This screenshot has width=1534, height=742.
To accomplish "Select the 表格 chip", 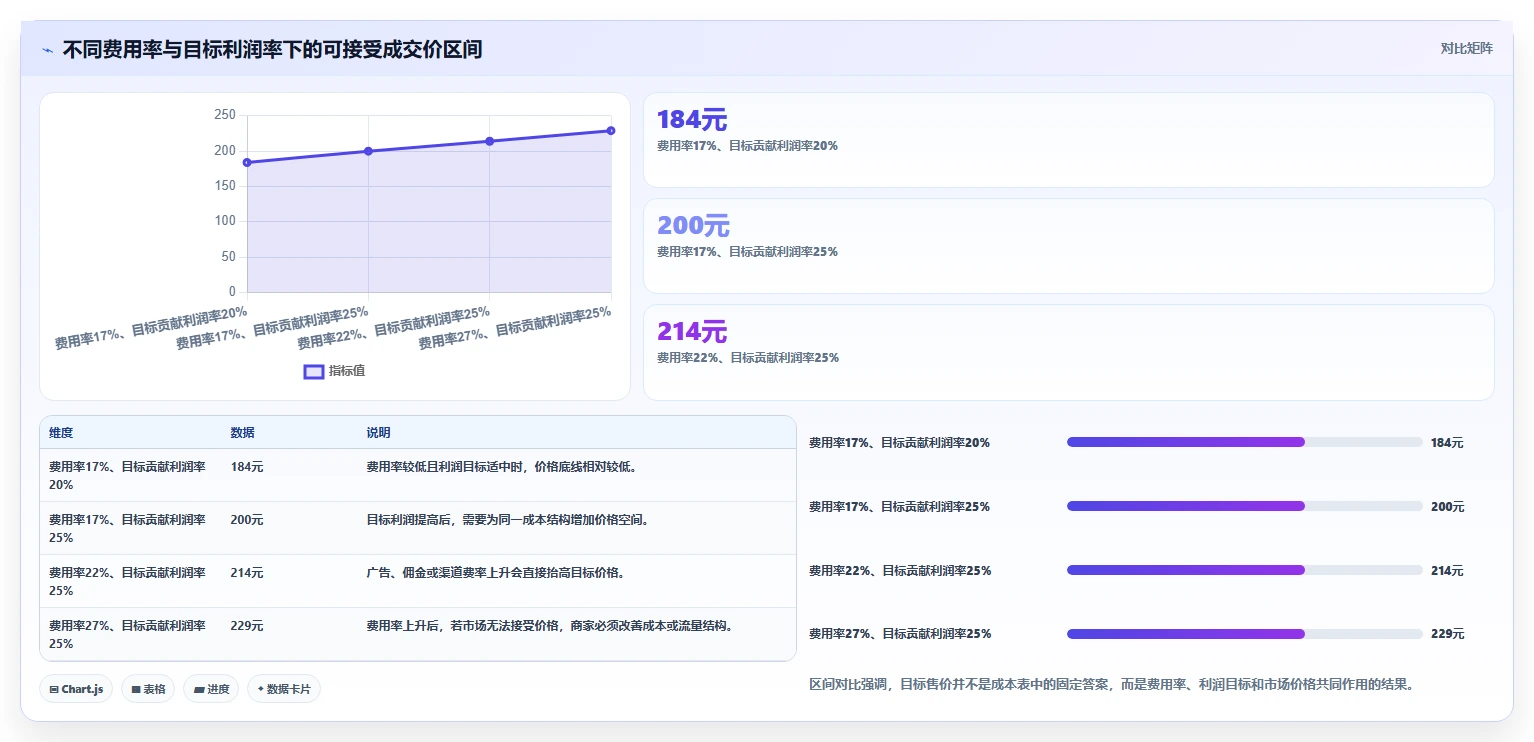I will [x=148, y=689].
